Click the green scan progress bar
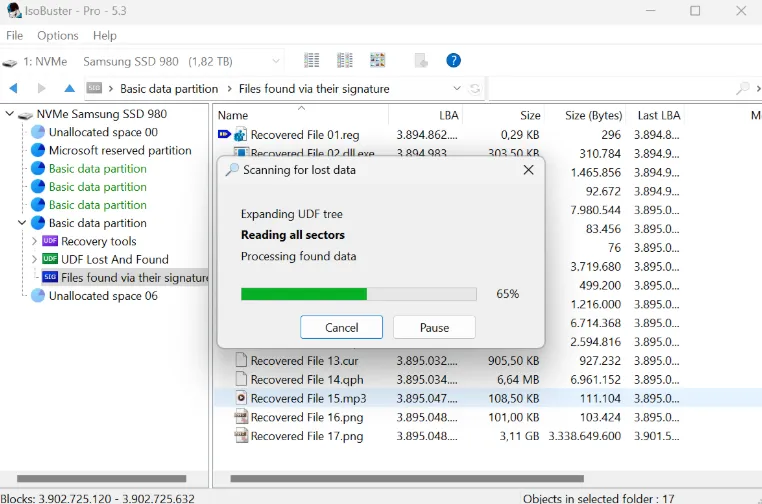The image size is (762, 504). (x=359, y=294)
